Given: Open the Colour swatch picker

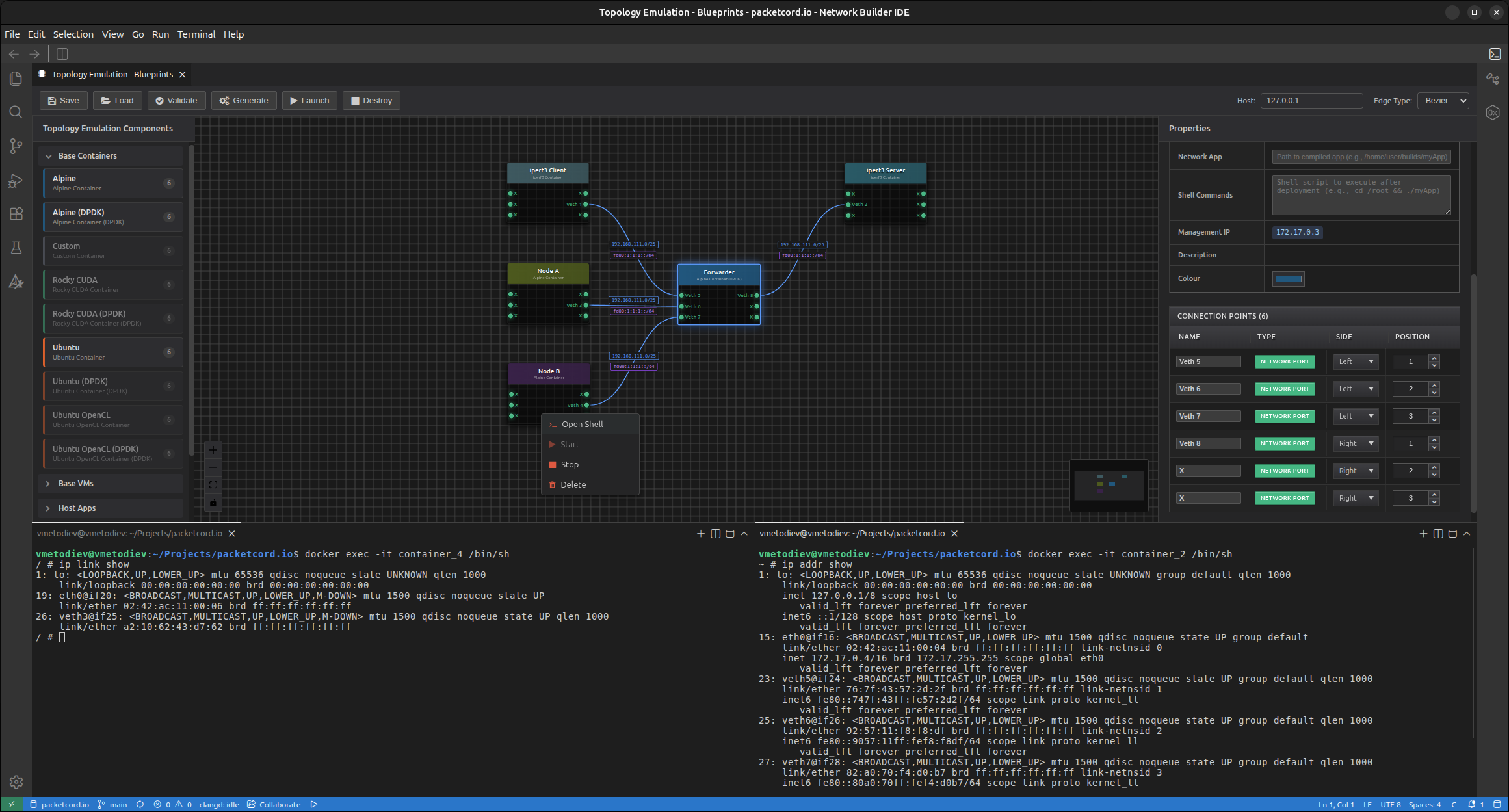Looking at the screenshot, I should [x=1288, y=279].
